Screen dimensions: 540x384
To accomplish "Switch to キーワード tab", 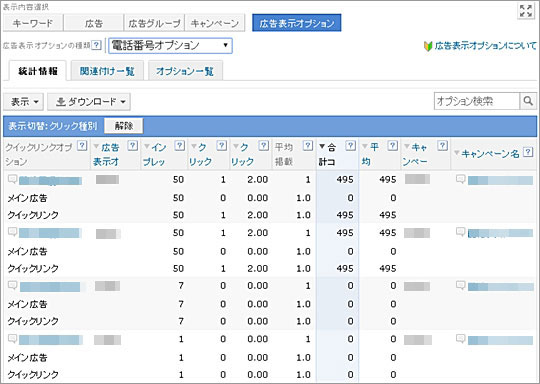I will [33, 23].
